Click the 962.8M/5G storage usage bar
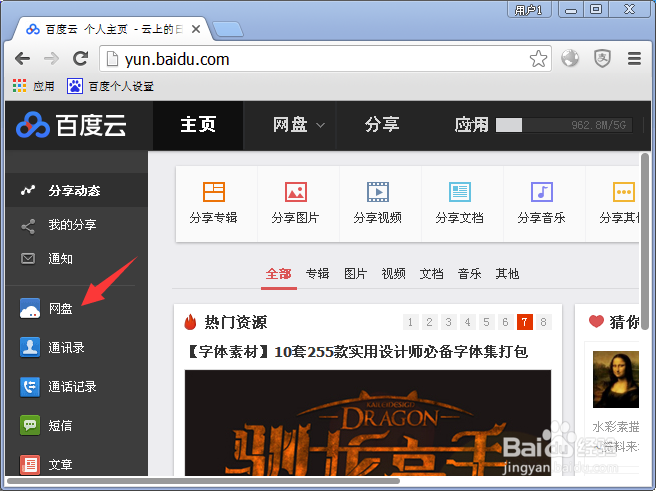656x491 pixels. point(563,125)
